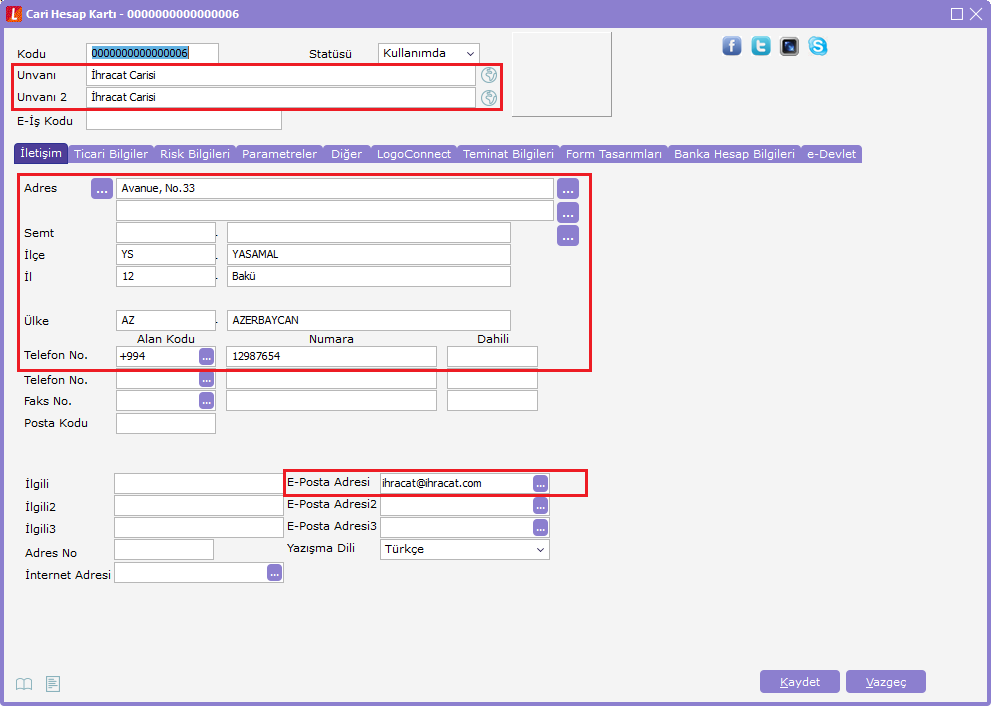
Task: Click the globe icon beside Unvanı 2
Action: point(489,97)
